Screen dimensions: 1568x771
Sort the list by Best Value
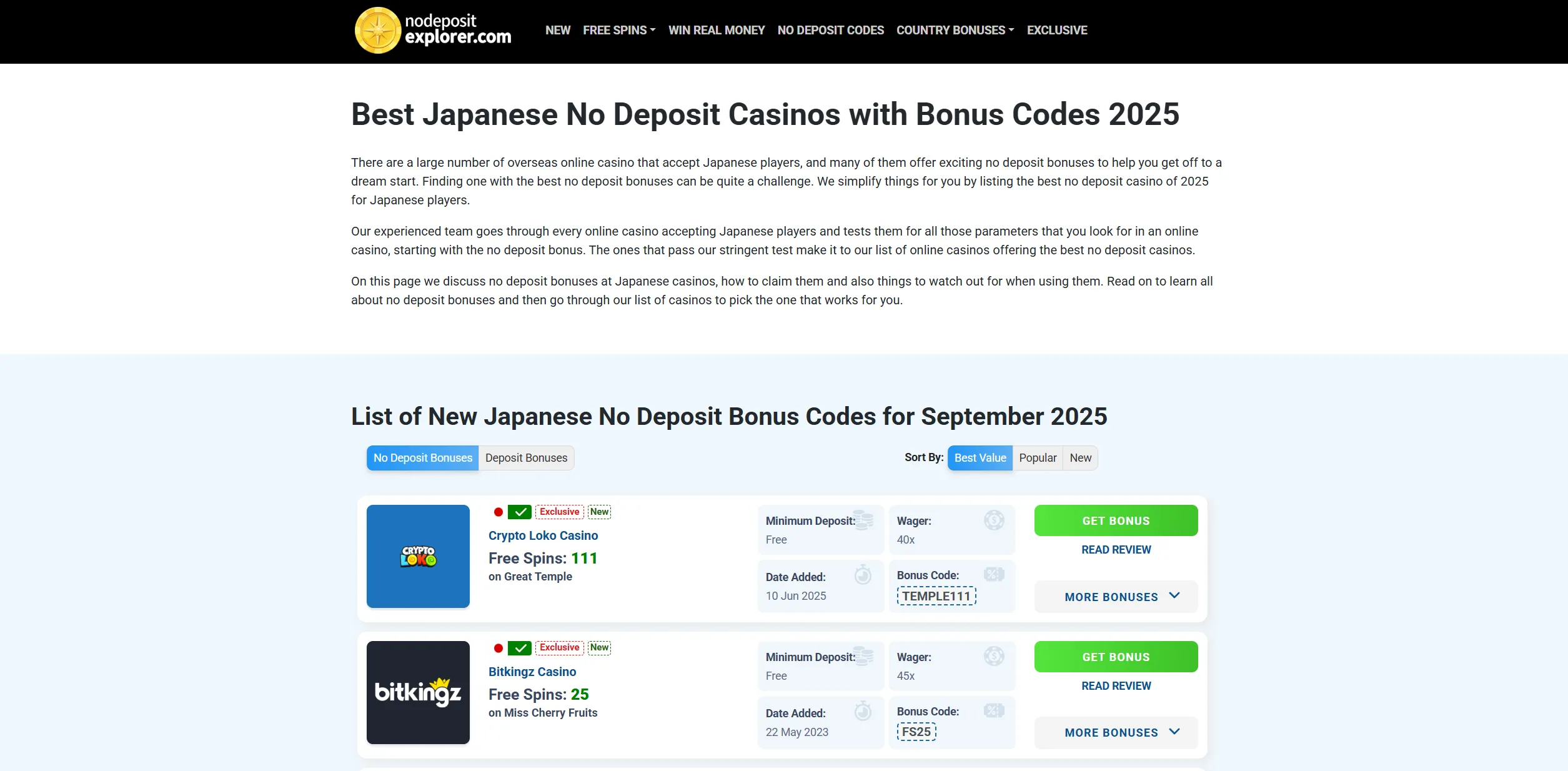[x=980, y=458]
